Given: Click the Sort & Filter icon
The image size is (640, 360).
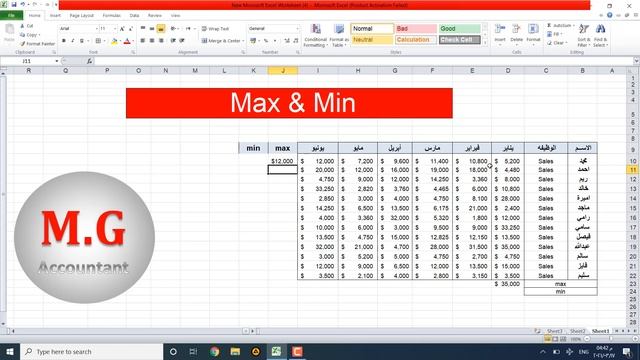Looking at the screenshot, I should point(584,29).
